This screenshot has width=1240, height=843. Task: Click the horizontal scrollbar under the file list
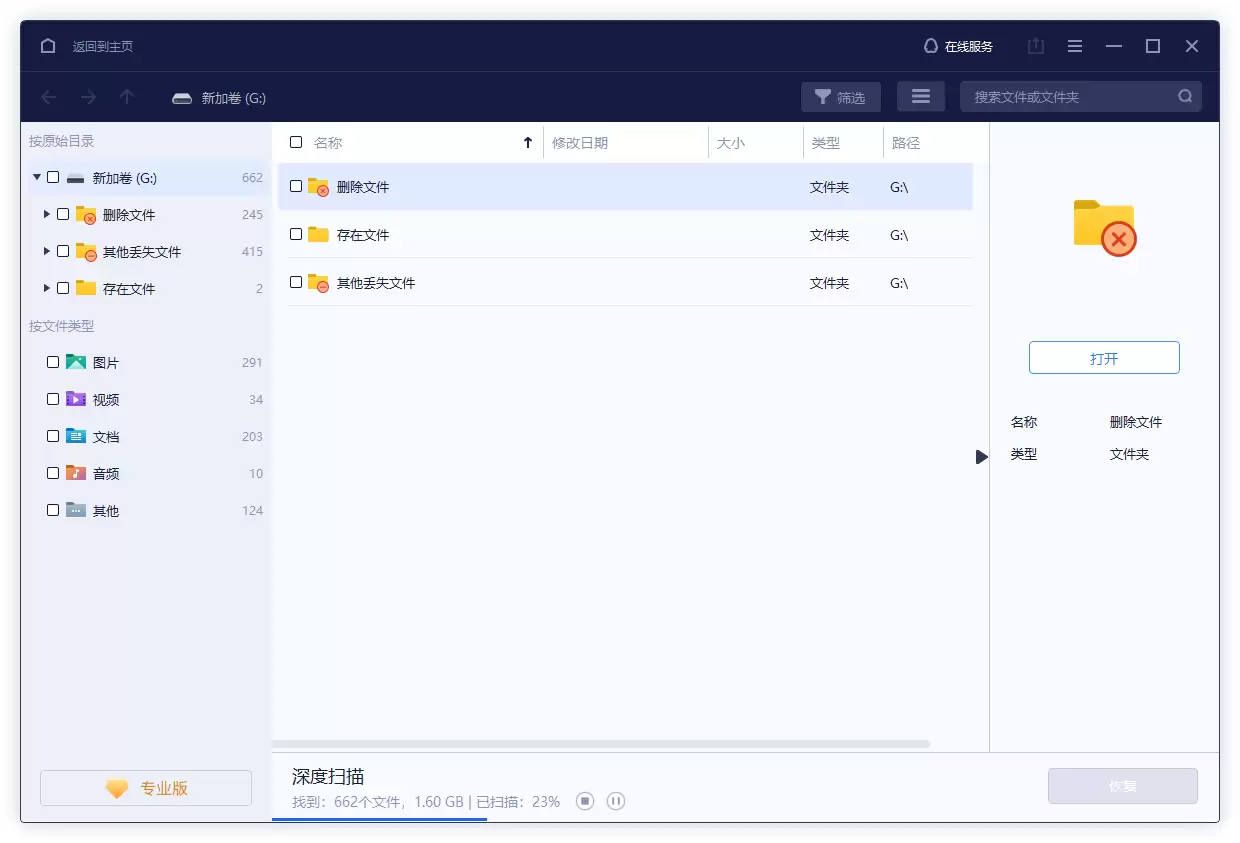click(600, 744)
